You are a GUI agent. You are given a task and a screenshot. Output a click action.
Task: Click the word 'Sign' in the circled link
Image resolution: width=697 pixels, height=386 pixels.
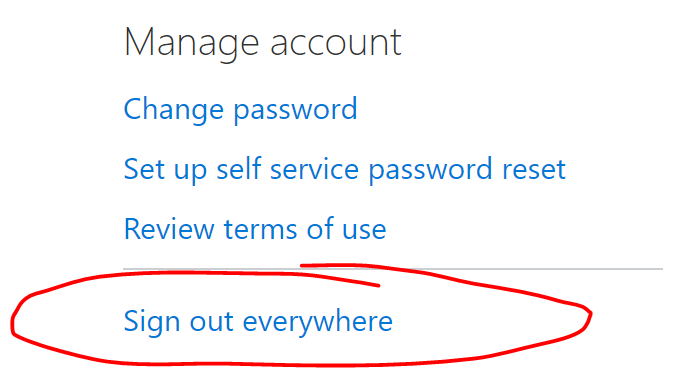(x=152, y=323)
